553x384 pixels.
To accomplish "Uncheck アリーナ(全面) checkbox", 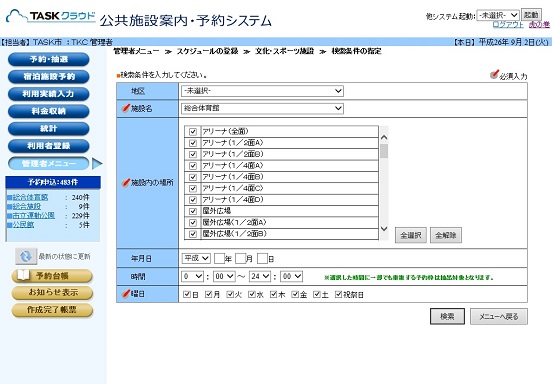I will 193,132.
